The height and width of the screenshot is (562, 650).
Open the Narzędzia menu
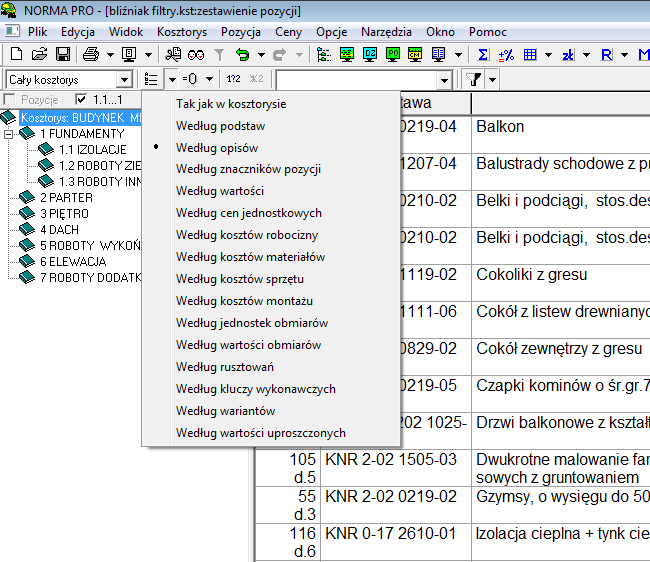coord(386,31)
